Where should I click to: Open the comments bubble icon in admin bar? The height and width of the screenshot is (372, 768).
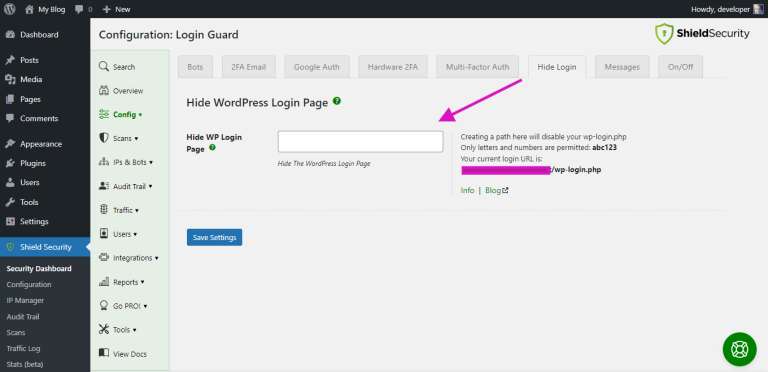click(79, 9)
